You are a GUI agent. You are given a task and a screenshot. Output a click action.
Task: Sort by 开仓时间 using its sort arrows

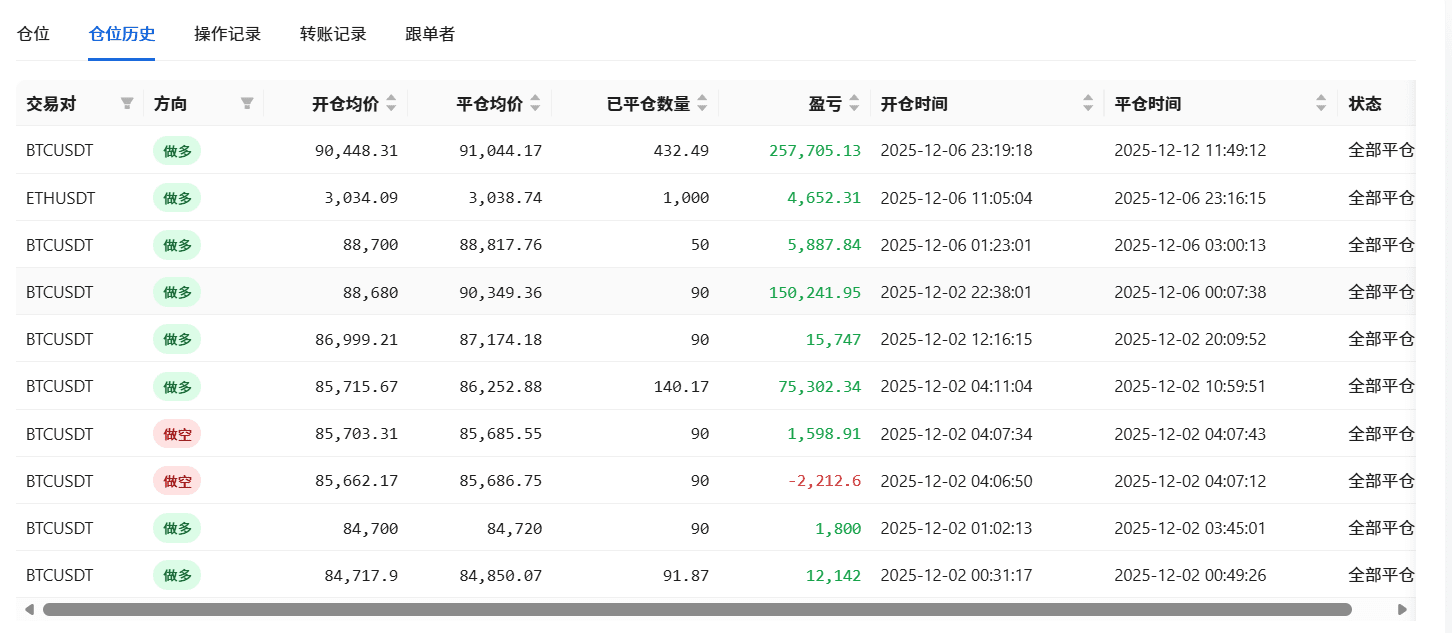[x=1088, y=103]
